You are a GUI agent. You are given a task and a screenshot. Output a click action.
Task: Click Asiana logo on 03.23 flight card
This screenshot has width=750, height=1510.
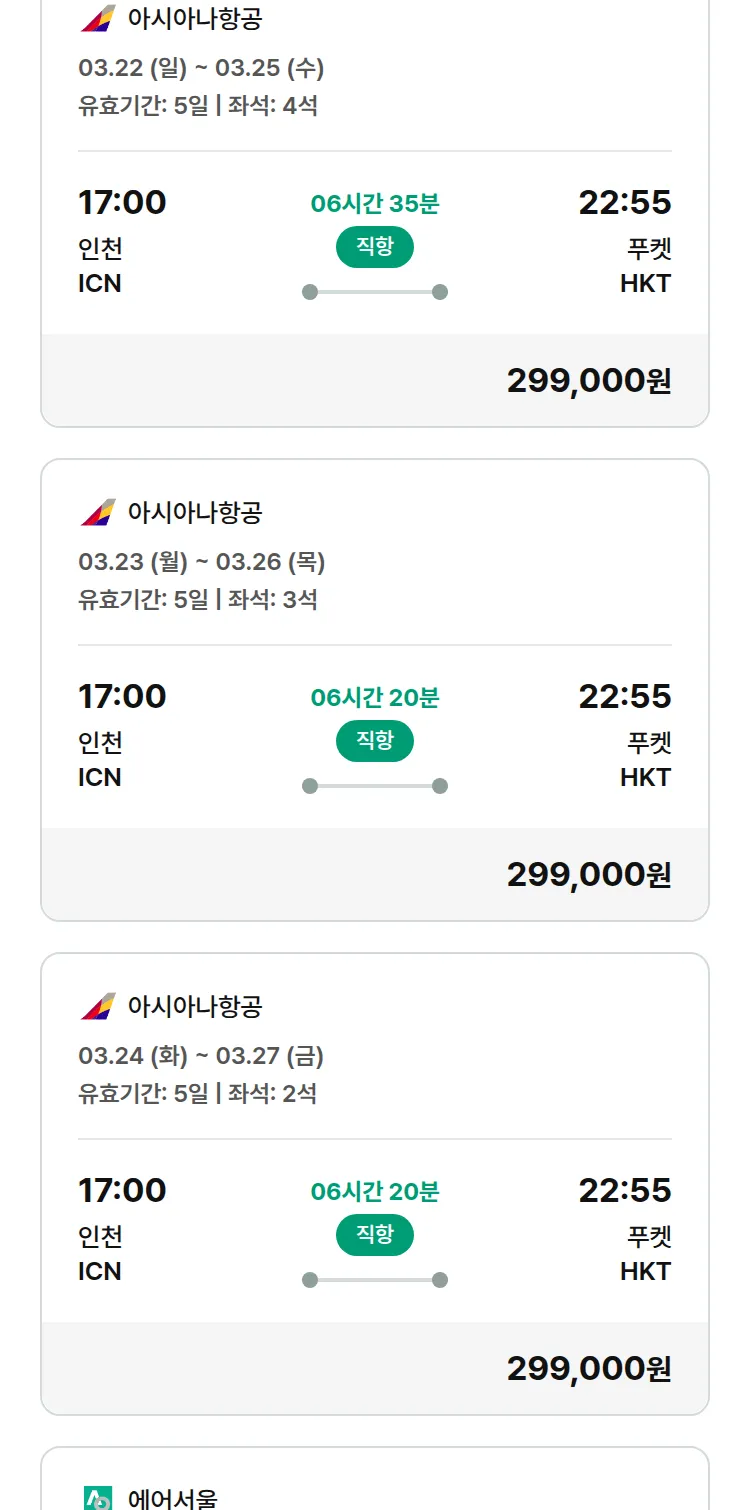coord(98,512)
